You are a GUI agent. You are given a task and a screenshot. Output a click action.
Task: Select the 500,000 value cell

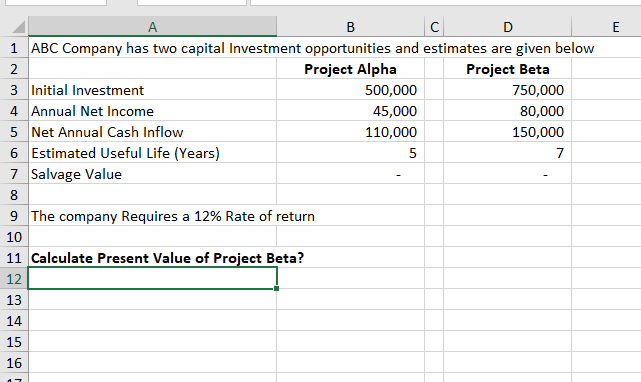point(350,90)
